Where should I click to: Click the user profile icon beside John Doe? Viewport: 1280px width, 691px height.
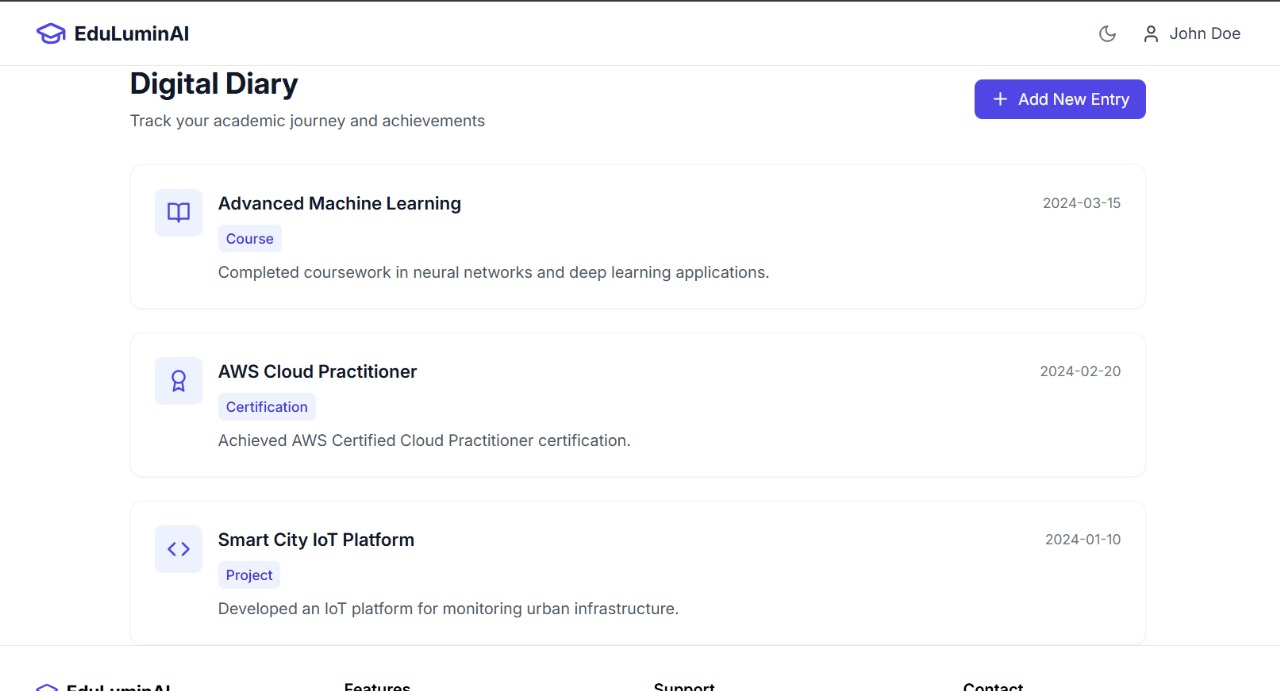coord(1151,34)
